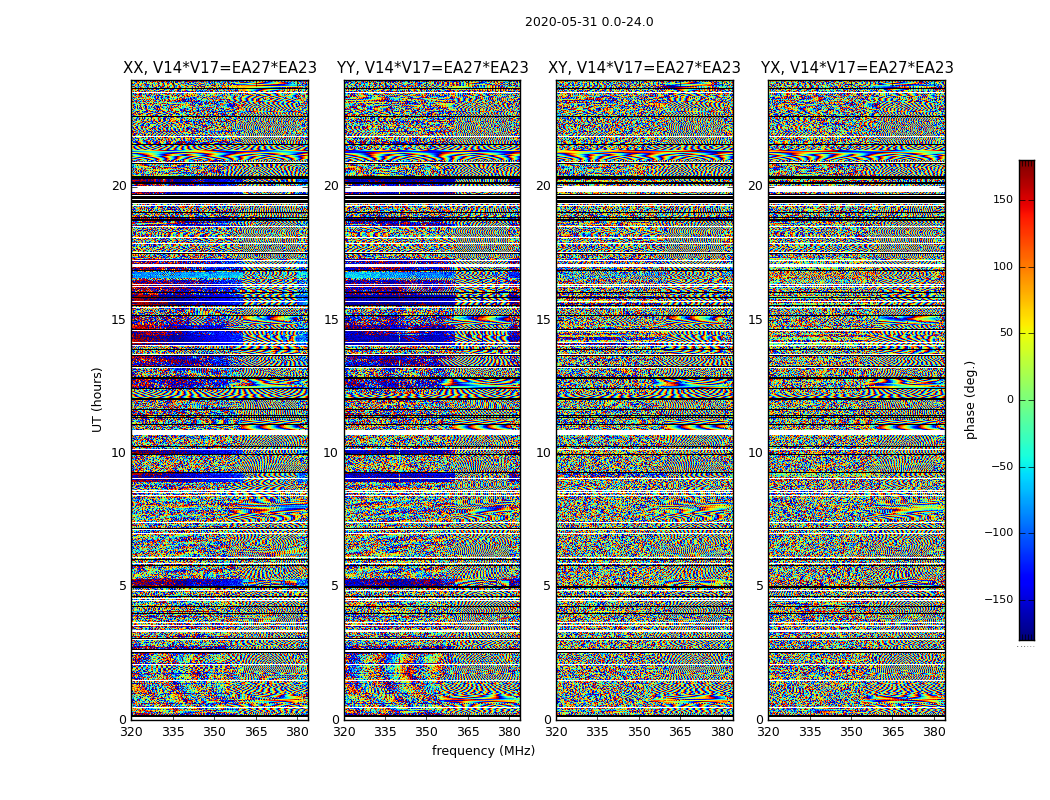Image resolution: width=1050 pixels, height=800 pixels.
Task: Click the "365" frequency tick under XY panel
Action: [680, 732]
